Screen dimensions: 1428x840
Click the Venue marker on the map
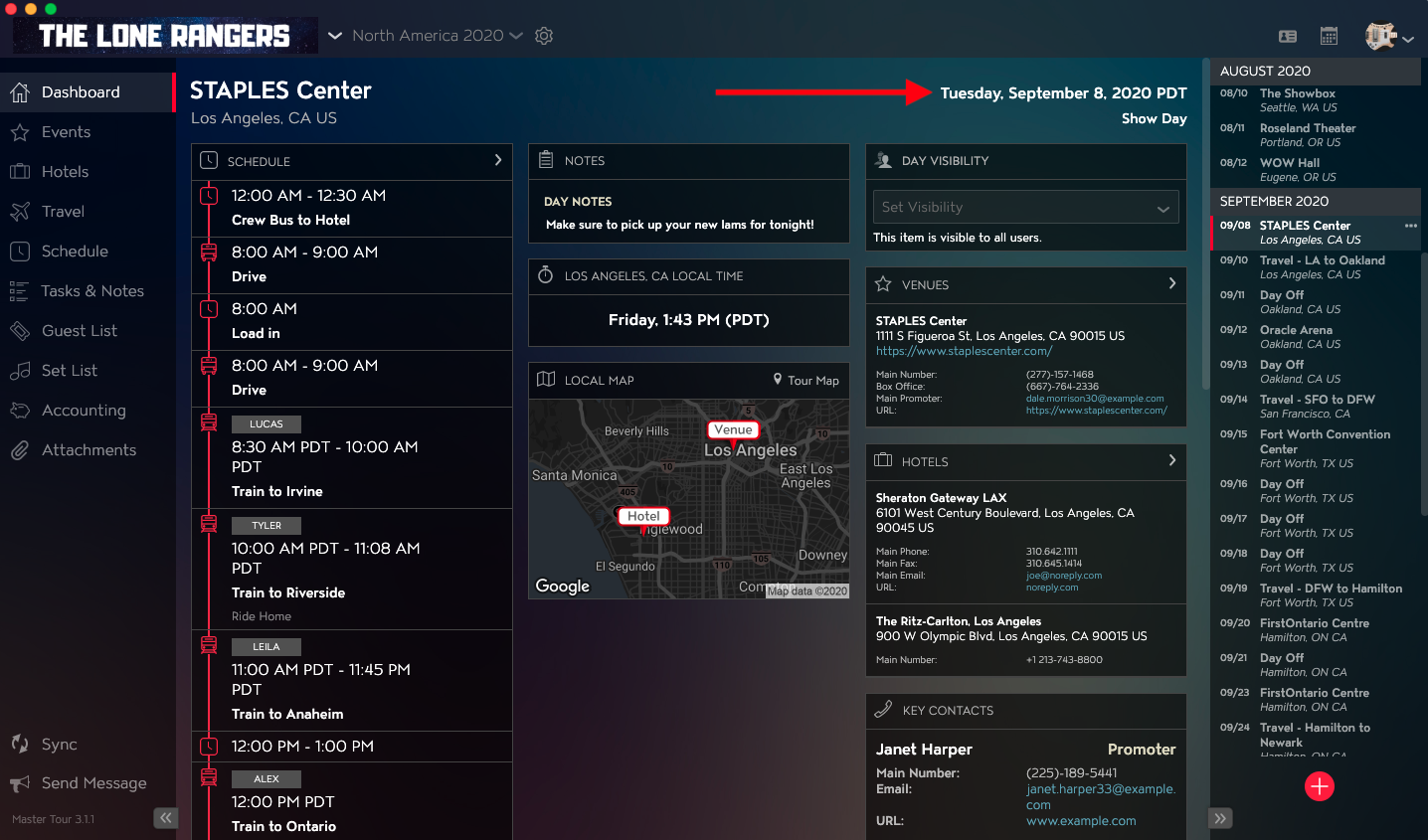[x=733, y=430]
